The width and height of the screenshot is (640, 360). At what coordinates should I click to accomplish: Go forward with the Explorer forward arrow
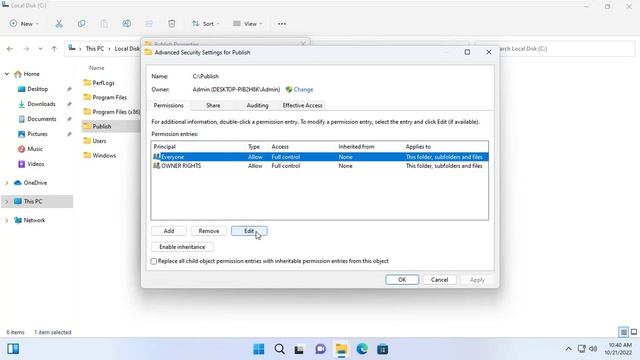27,49
